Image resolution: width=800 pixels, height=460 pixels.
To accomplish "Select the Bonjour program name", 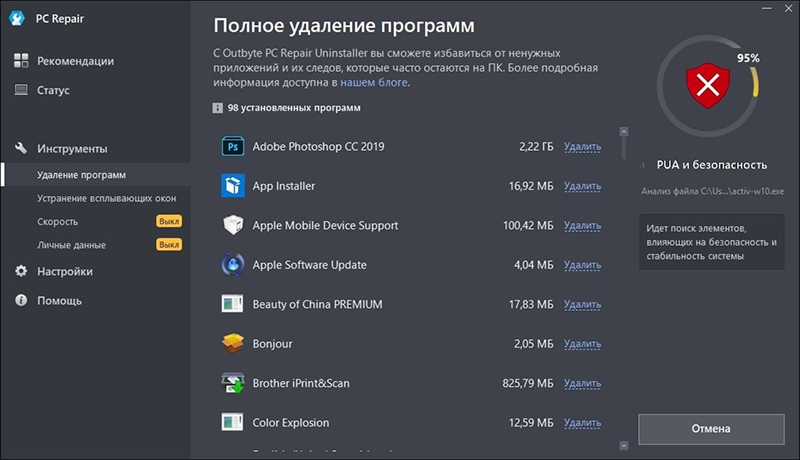I will pyautogui.click(x=272, y=344).
